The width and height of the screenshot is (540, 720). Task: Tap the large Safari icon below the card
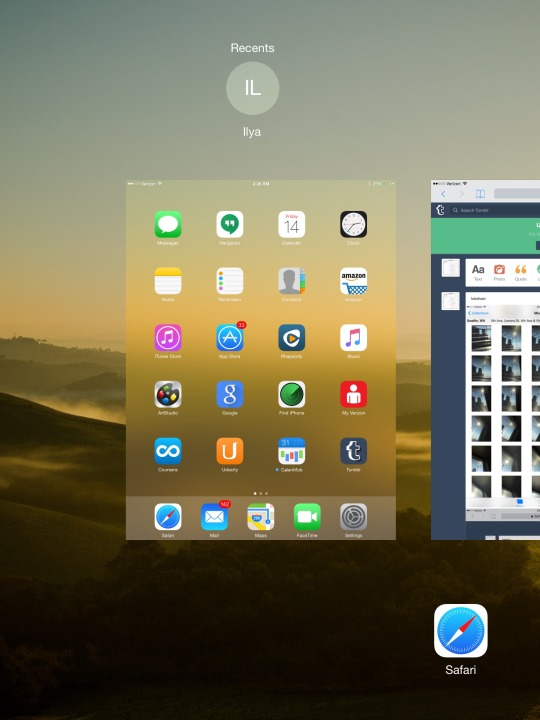click(461, 630)
